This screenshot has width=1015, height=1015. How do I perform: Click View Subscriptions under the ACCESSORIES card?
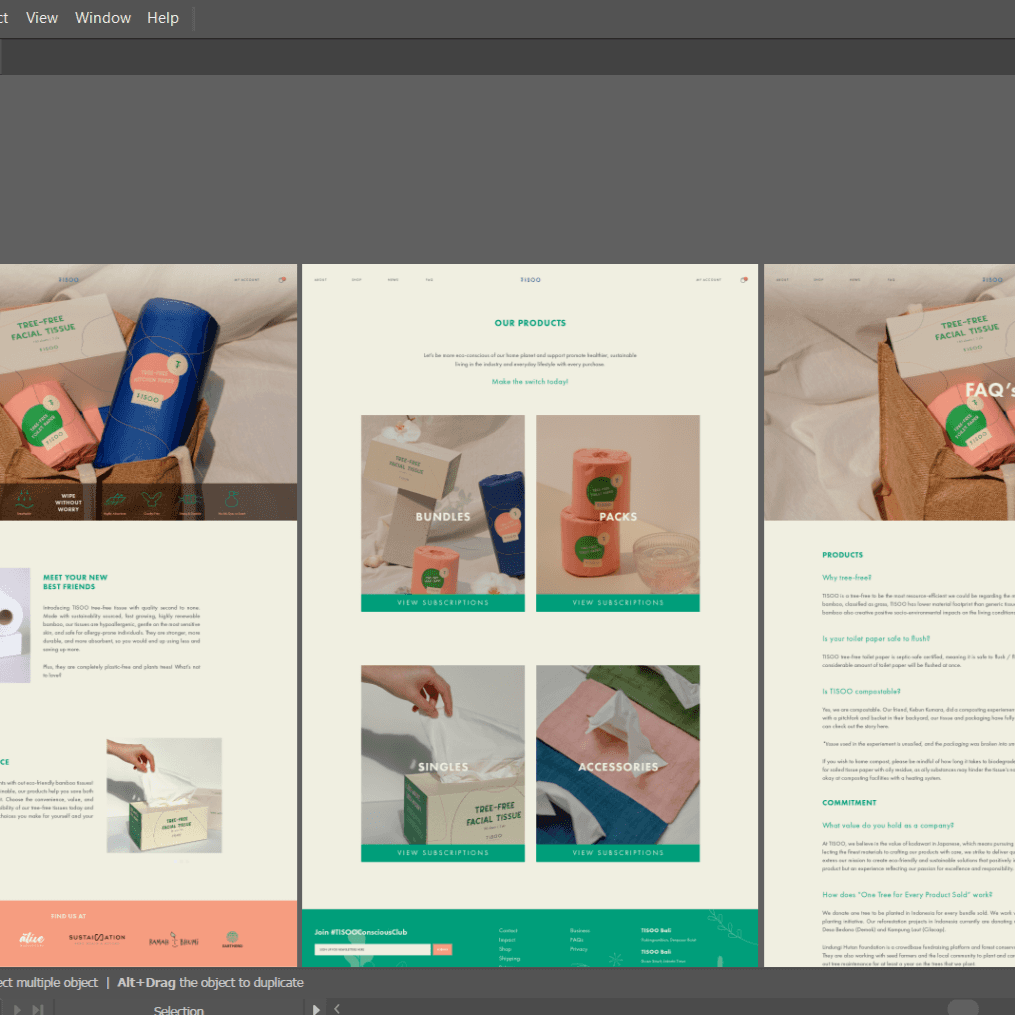pyautogui.click(x=618, y=853)
